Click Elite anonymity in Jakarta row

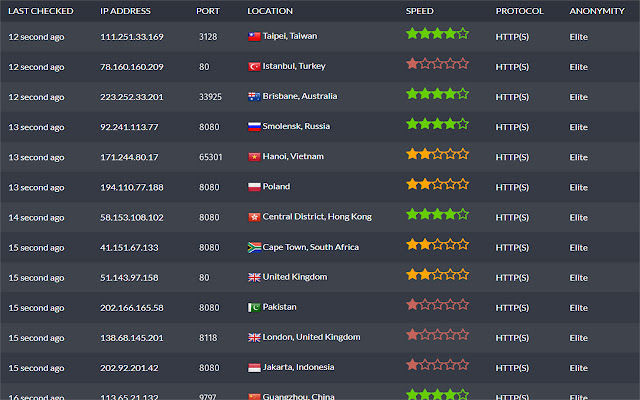[579, 368]
